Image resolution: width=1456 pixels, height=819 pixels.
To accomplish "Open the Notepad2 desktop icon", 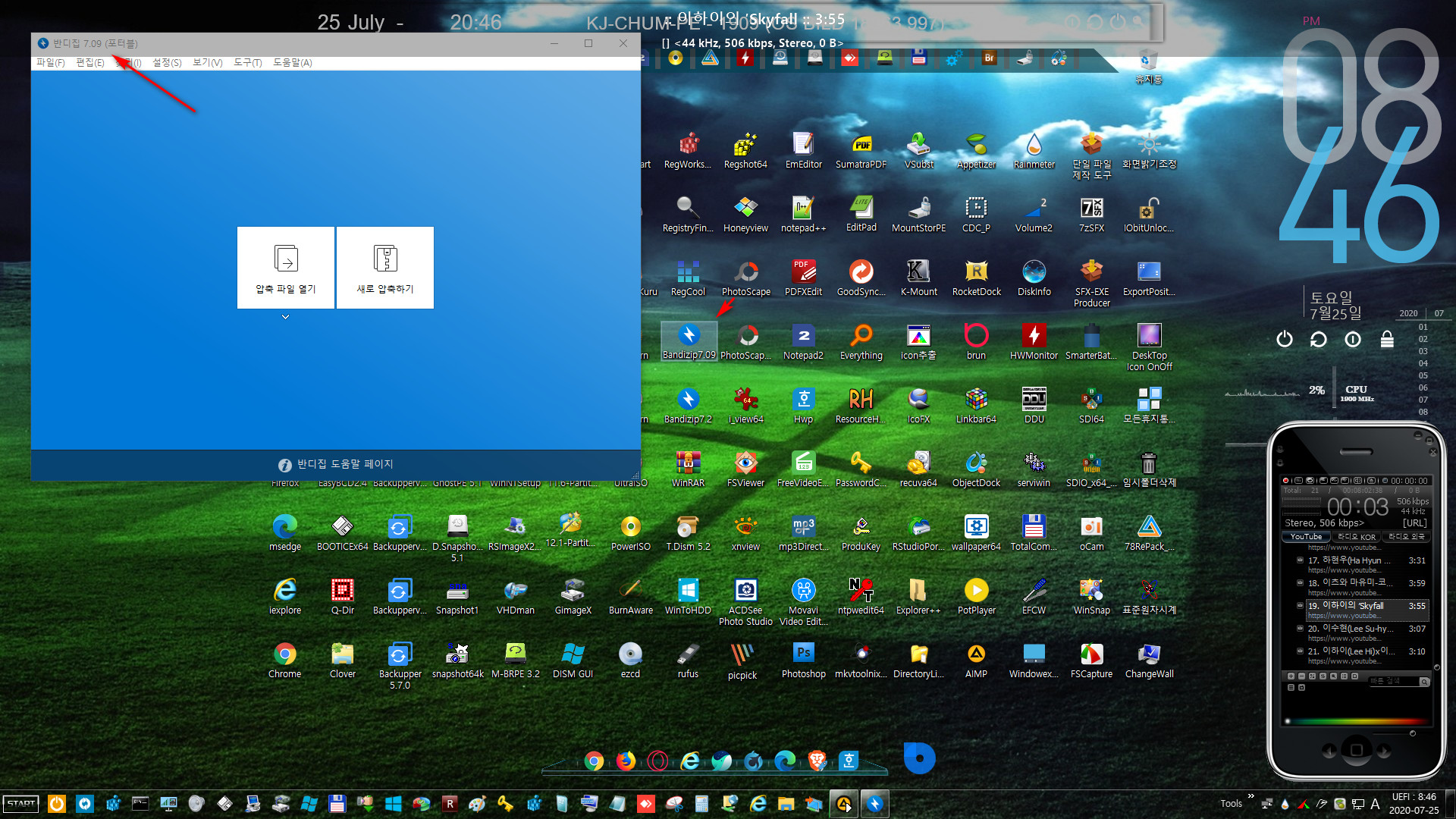I will click(803, 341).
